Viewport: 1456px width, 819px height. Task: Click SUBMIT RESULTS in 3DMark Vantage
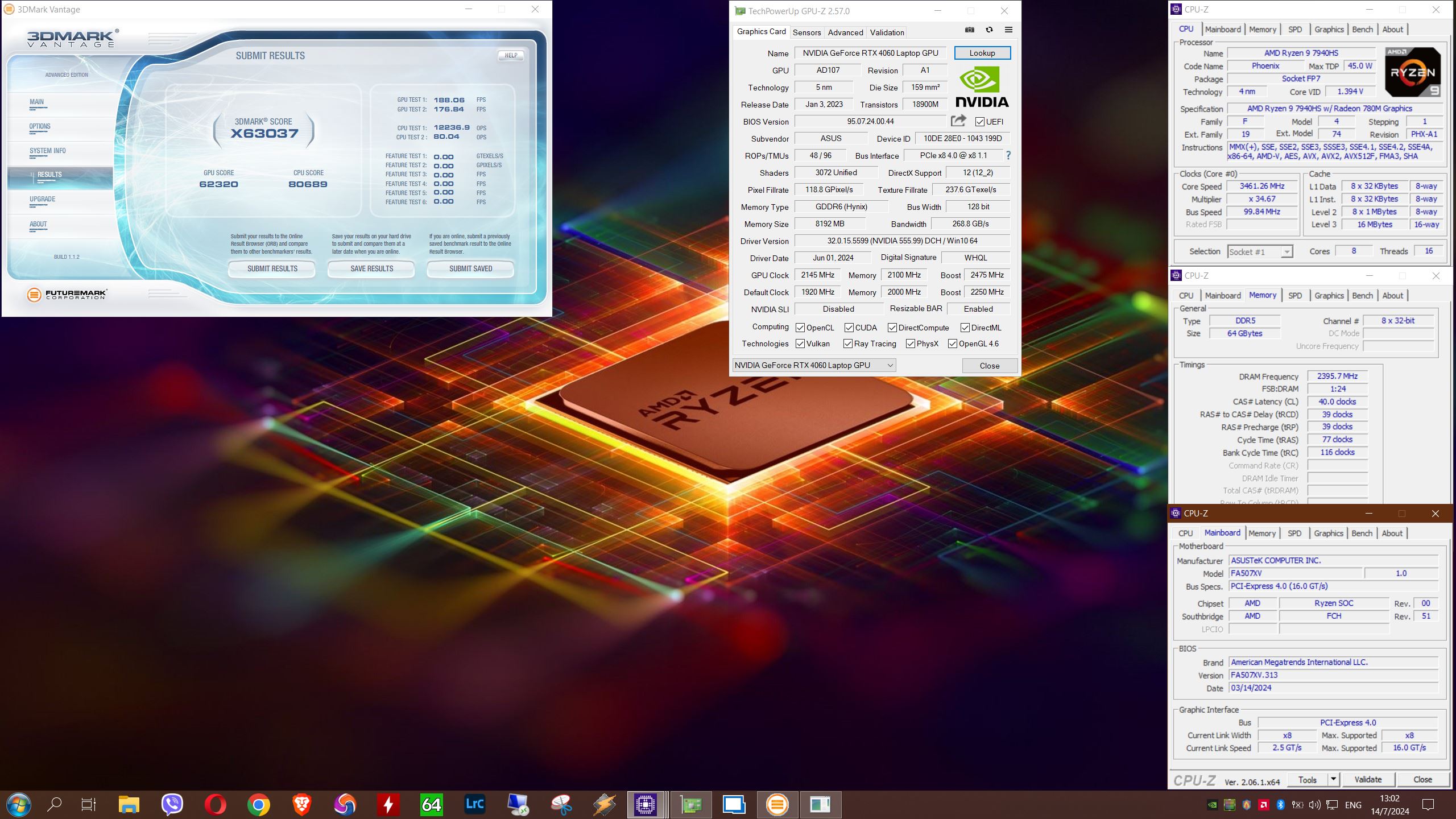pos(272,268)
